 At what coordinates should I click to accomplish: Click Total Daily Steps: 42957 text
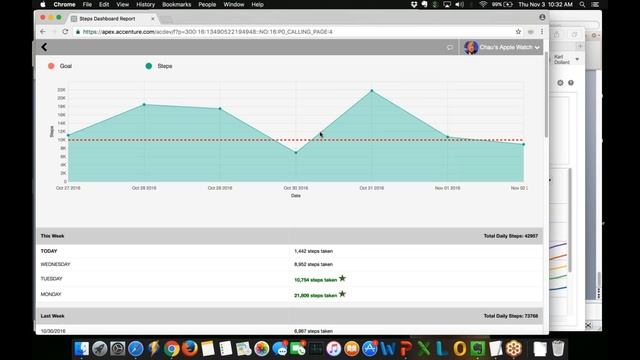[x=511, y=236]
